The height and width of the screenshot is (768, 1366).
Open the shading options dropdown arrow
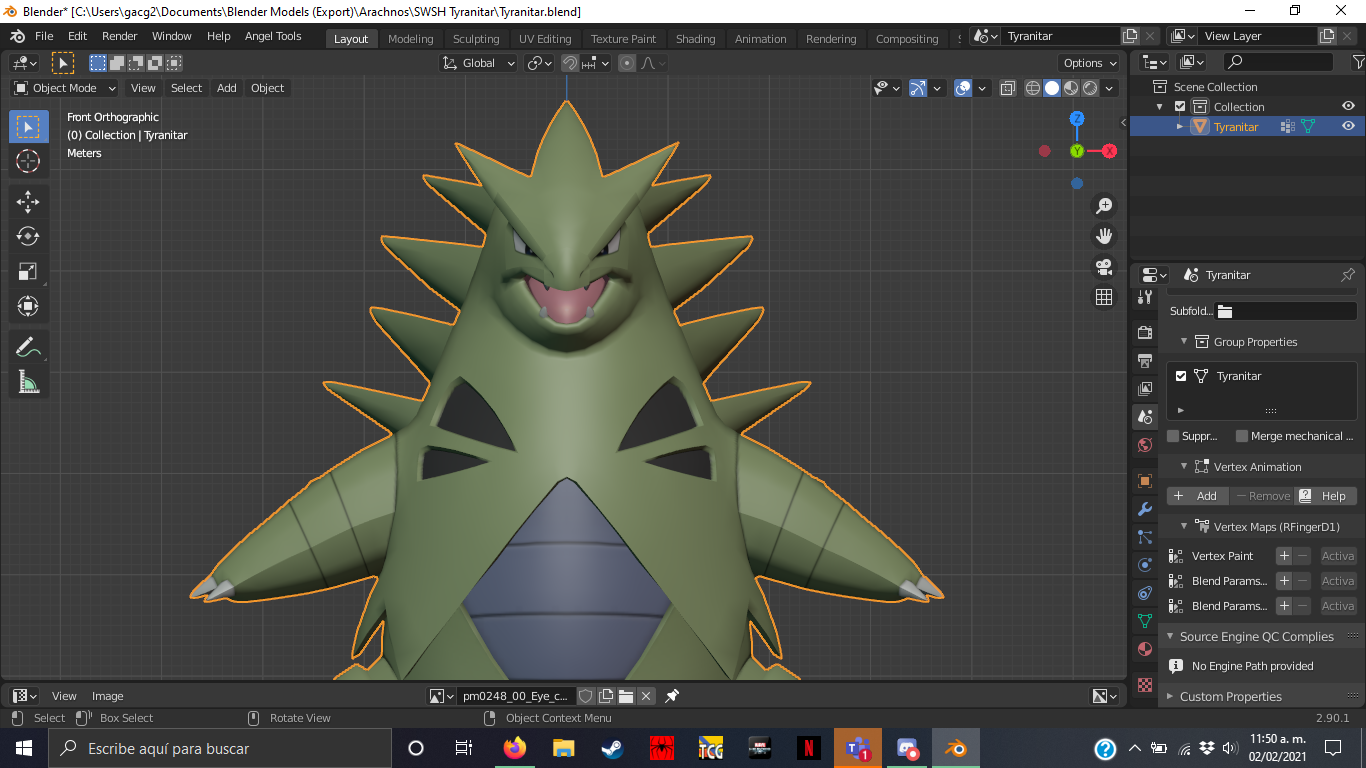(1110, 88)
